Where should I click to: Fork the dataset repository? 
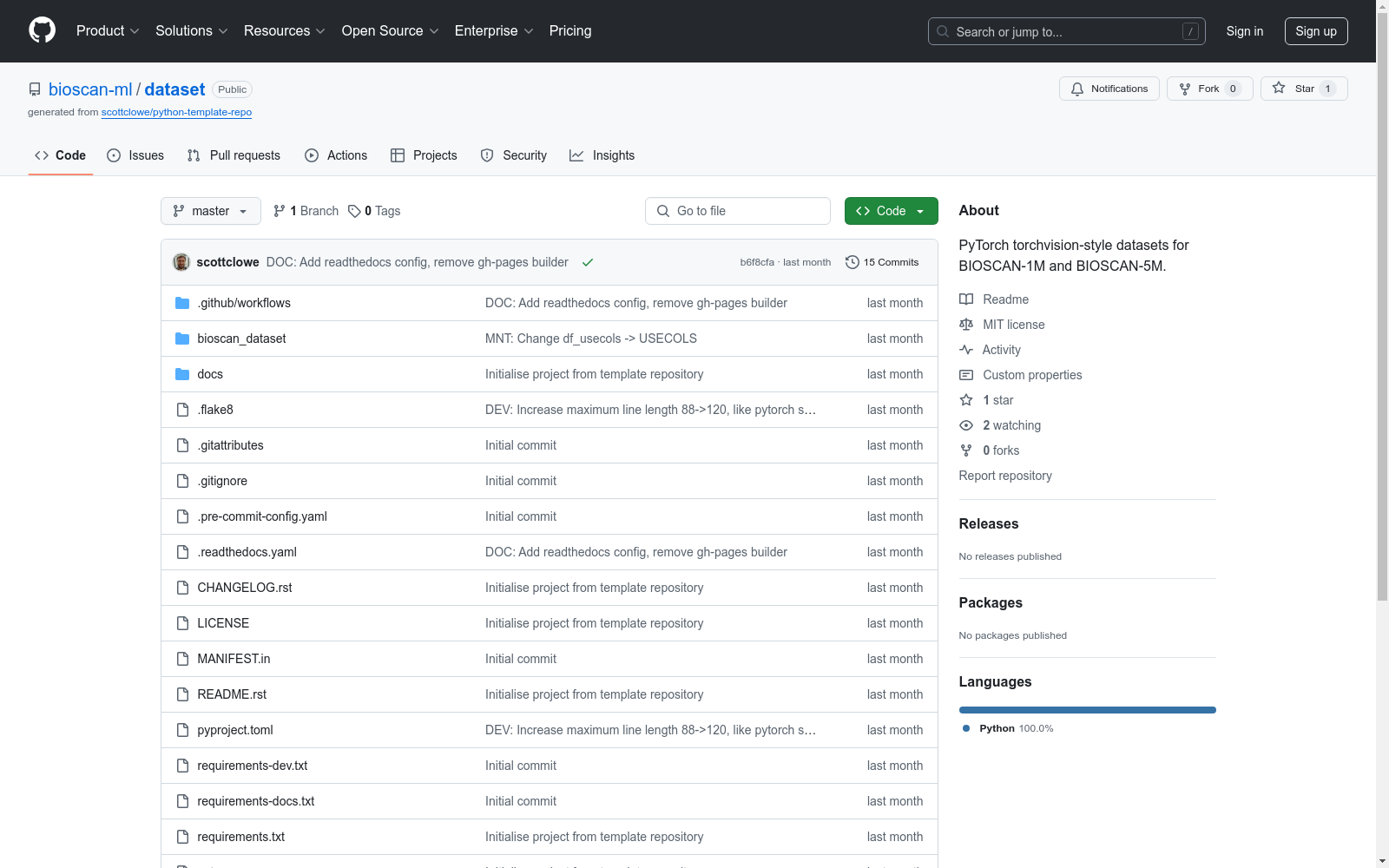(x=1210, y=89)
